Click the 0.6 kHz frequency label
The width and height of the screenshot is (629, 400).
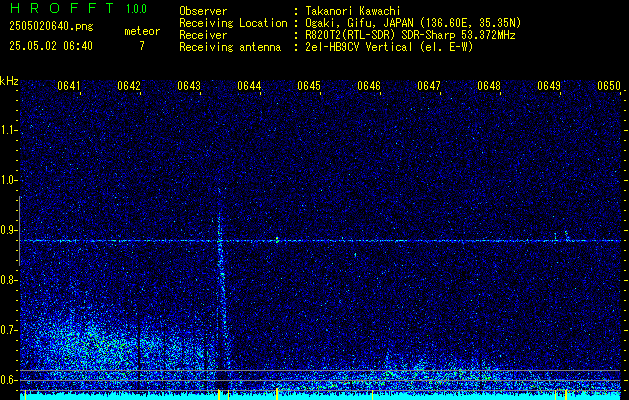pos(8,380)
